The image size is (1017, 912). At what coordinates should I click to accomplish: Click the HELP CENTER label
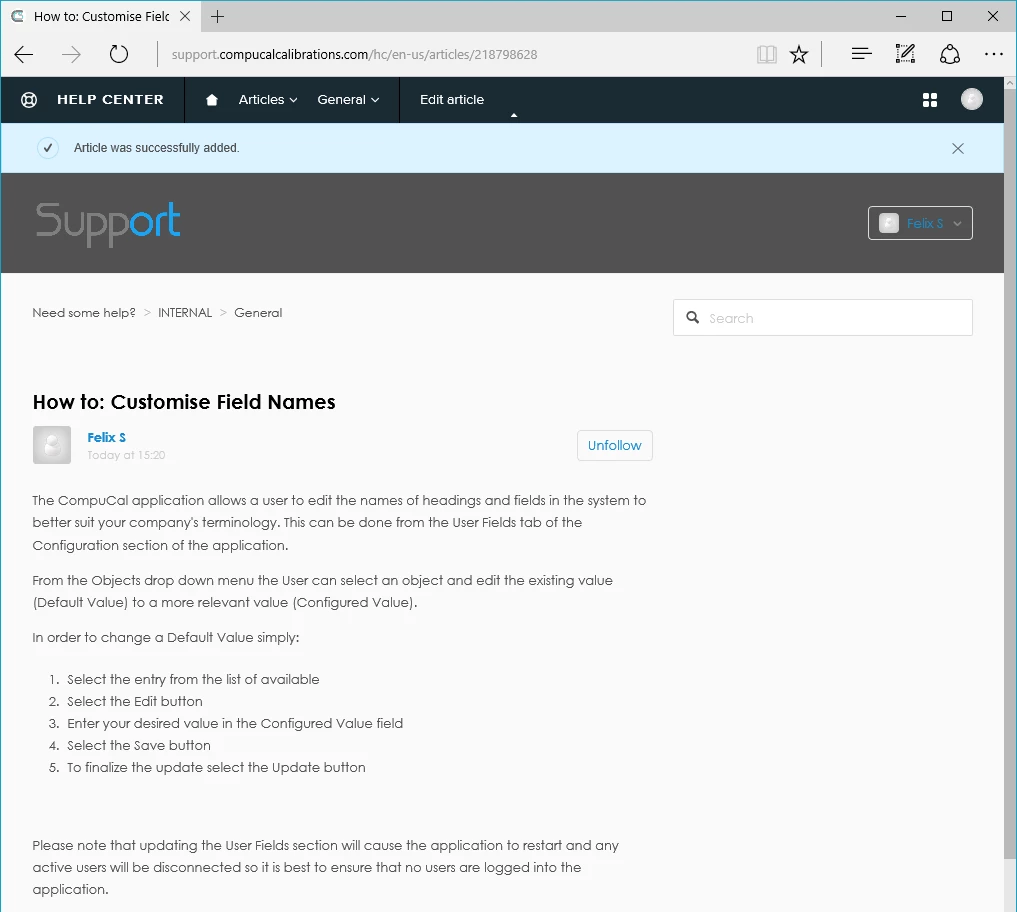coord(110,100)
